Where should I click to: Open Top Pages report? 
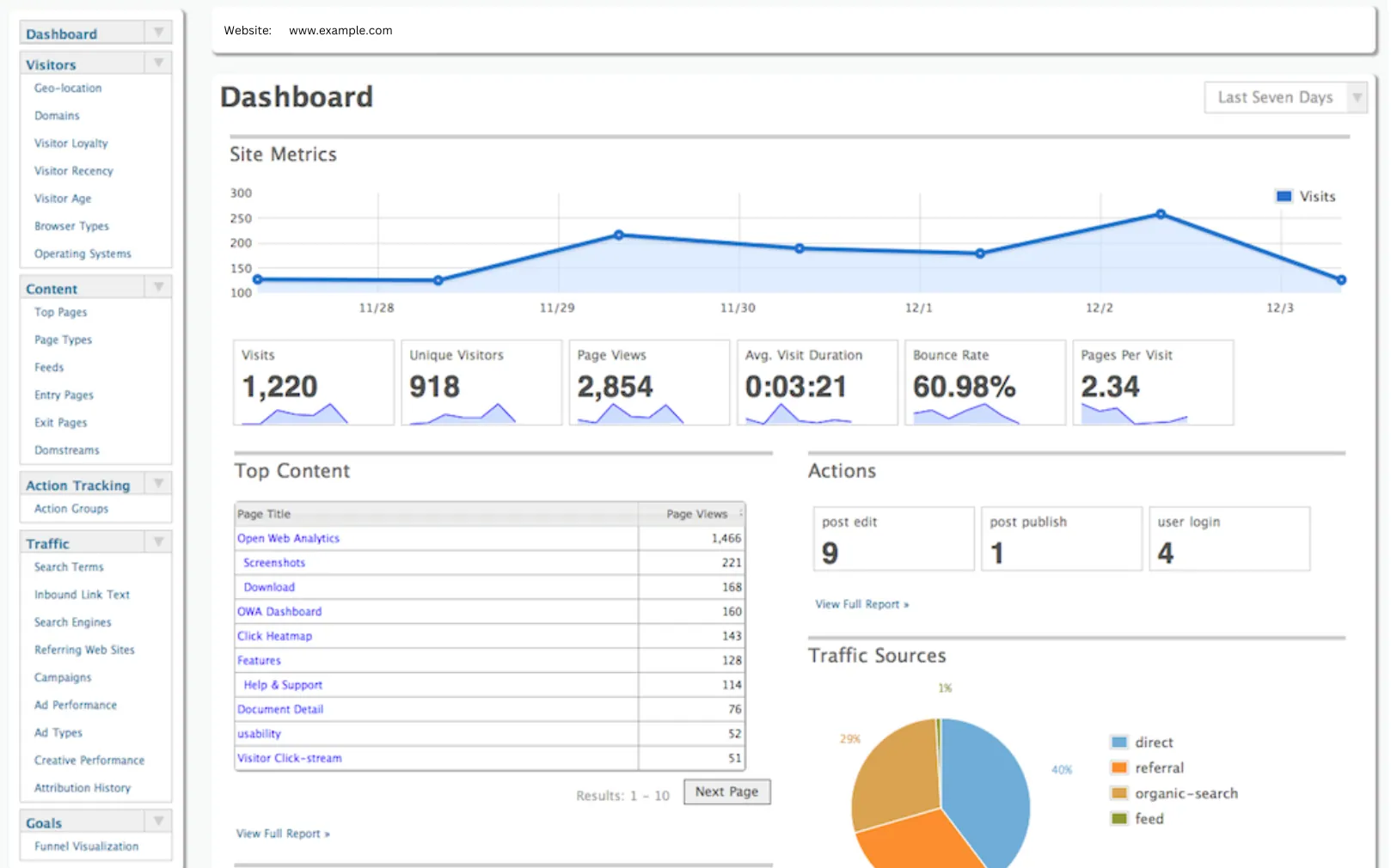[x=60, y=313]
